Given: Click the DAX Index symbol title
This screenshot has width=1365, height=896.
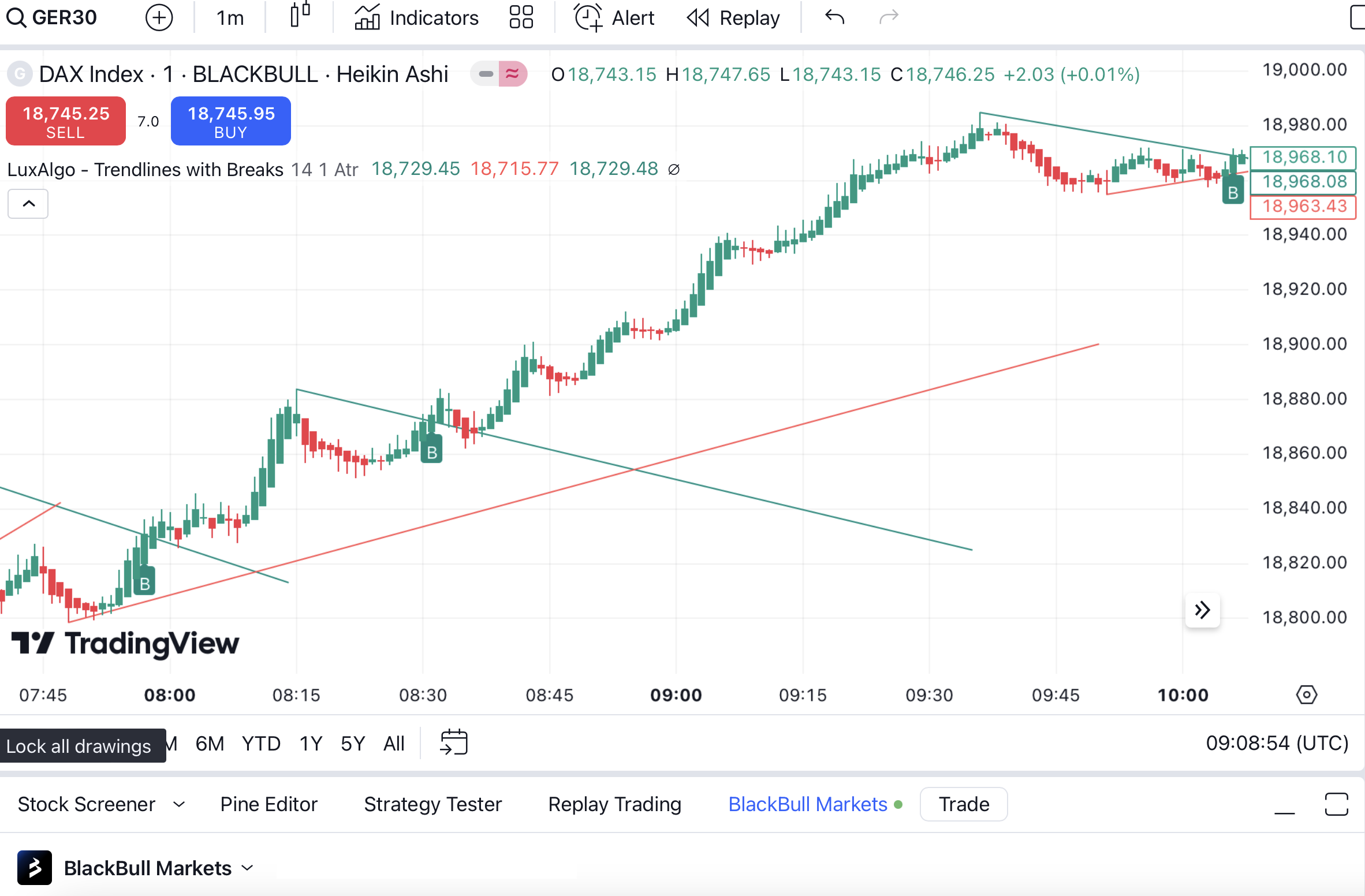Looking at the screenshot, I should [x=244, y=74].
